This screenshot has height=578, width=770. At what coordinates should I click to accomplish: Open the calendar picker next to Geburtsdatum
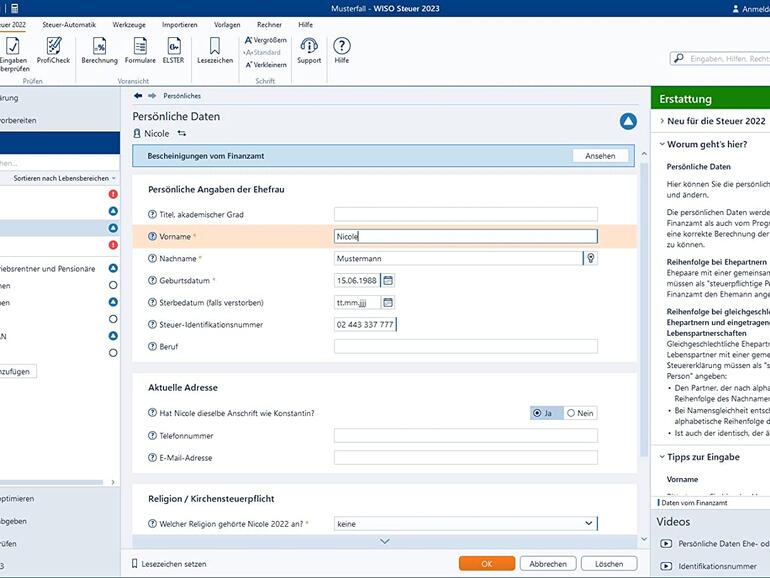pos(388,281)
